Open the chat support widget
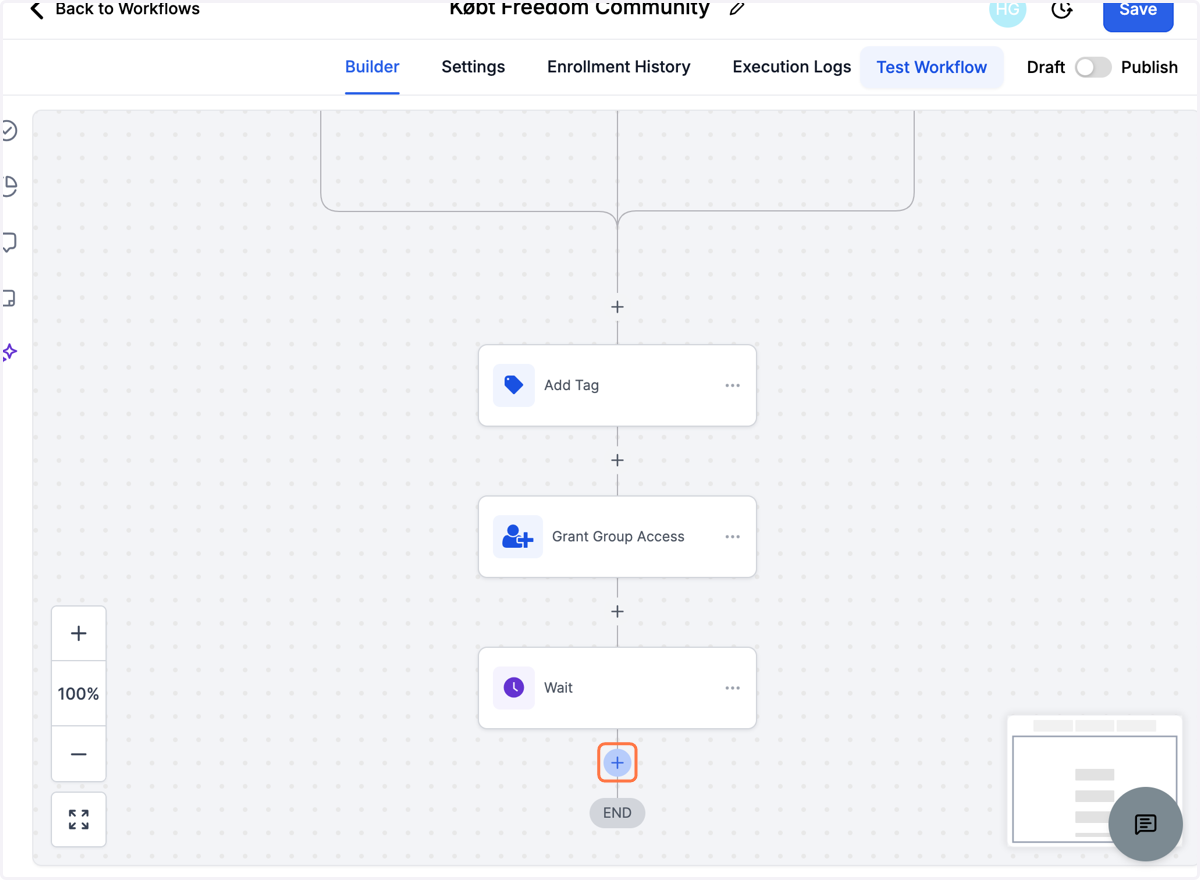Screen dimensions: 1200x880 pos(1146,824)
